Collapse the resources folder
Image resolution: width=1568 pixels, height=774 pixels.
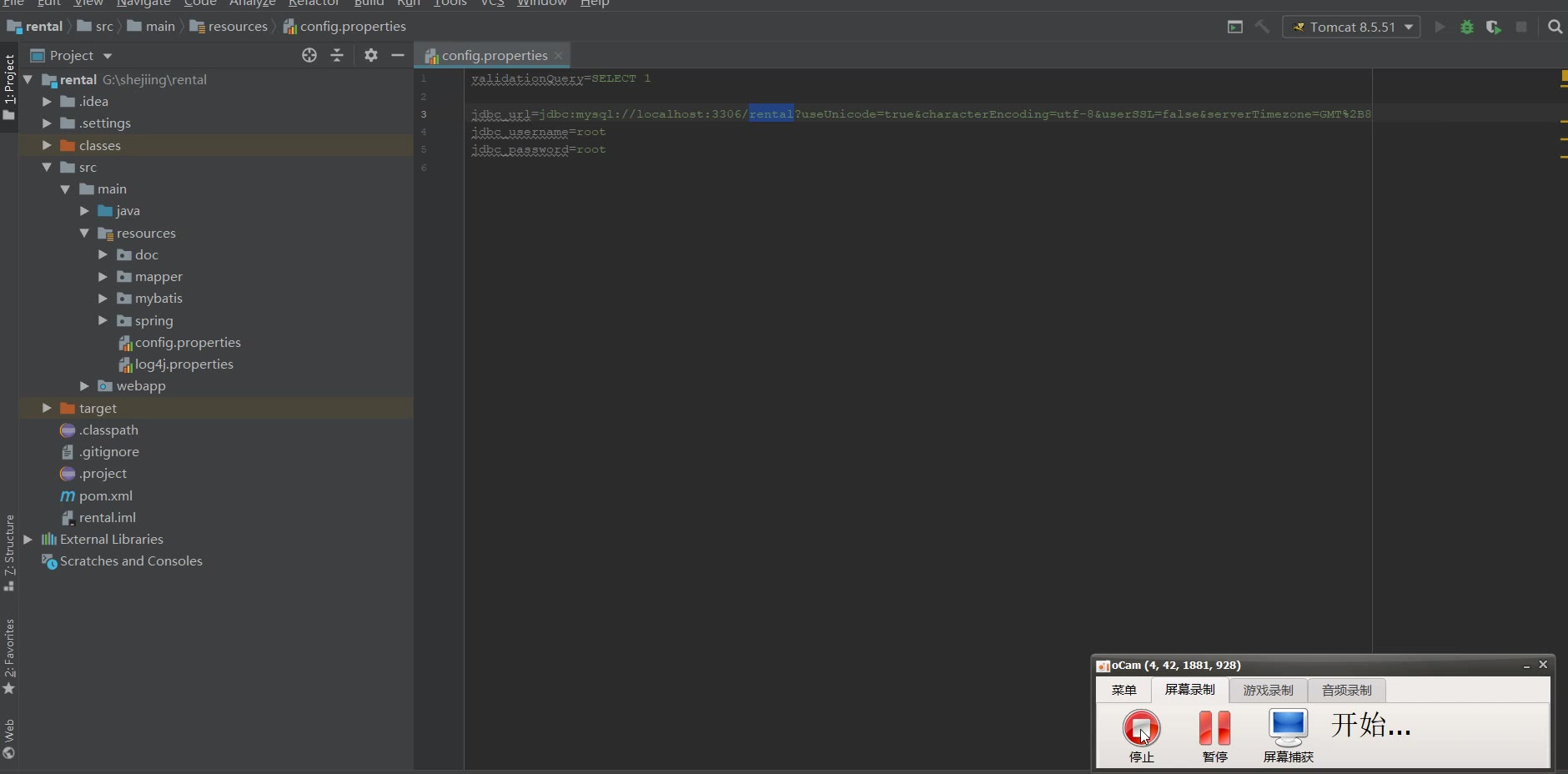click(84, 234)
